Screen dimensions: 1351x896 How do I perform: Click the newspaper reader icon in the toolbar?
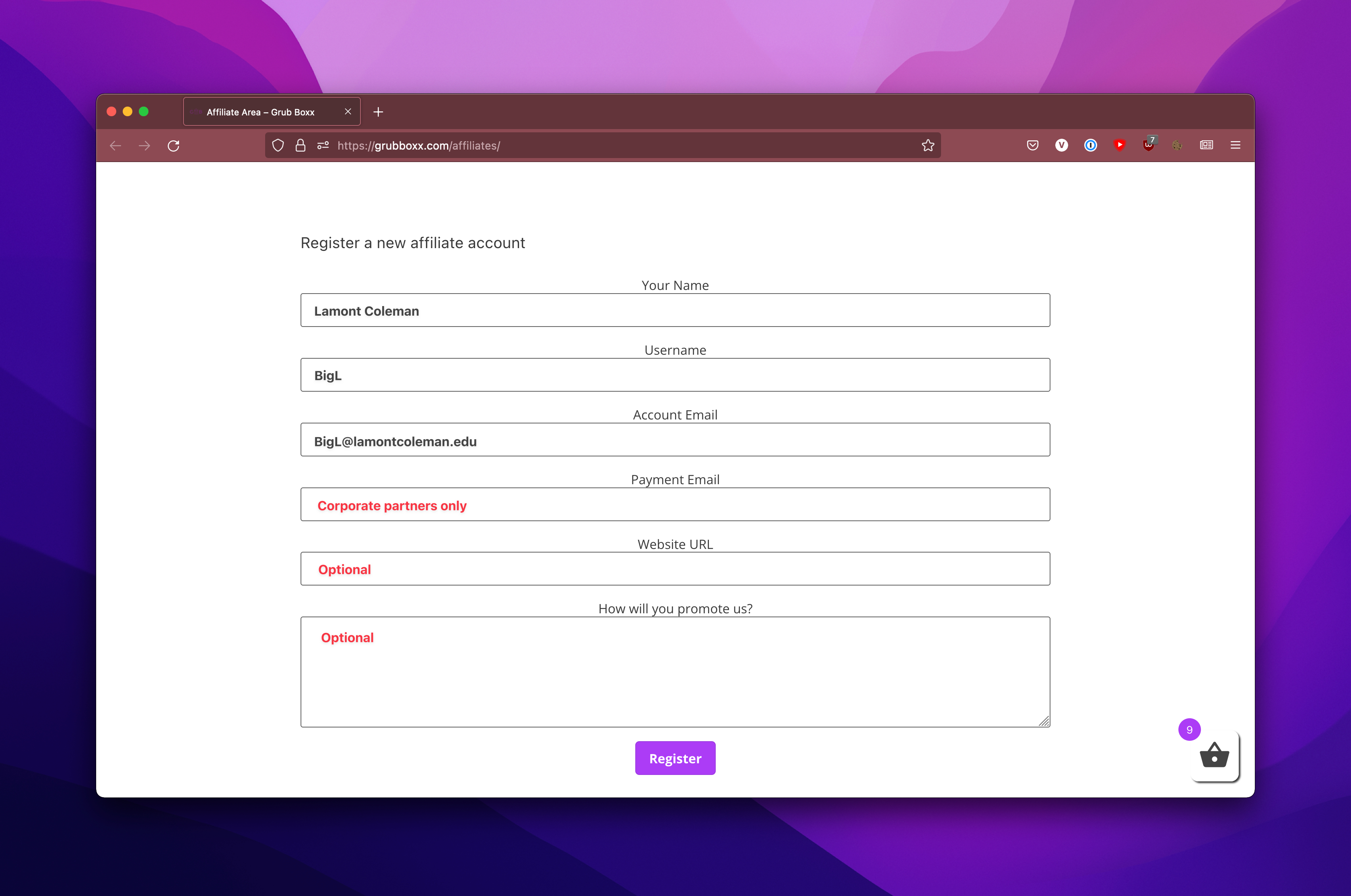click(1207, 145)
